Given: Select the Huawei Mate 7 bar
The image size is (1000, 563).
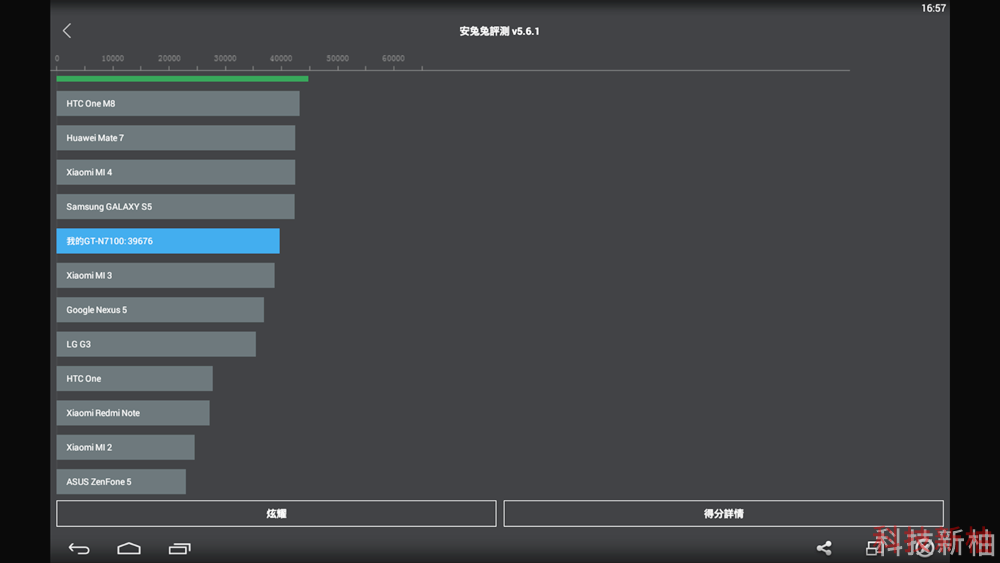Looking at the screenshot, I should pos(175,138).
